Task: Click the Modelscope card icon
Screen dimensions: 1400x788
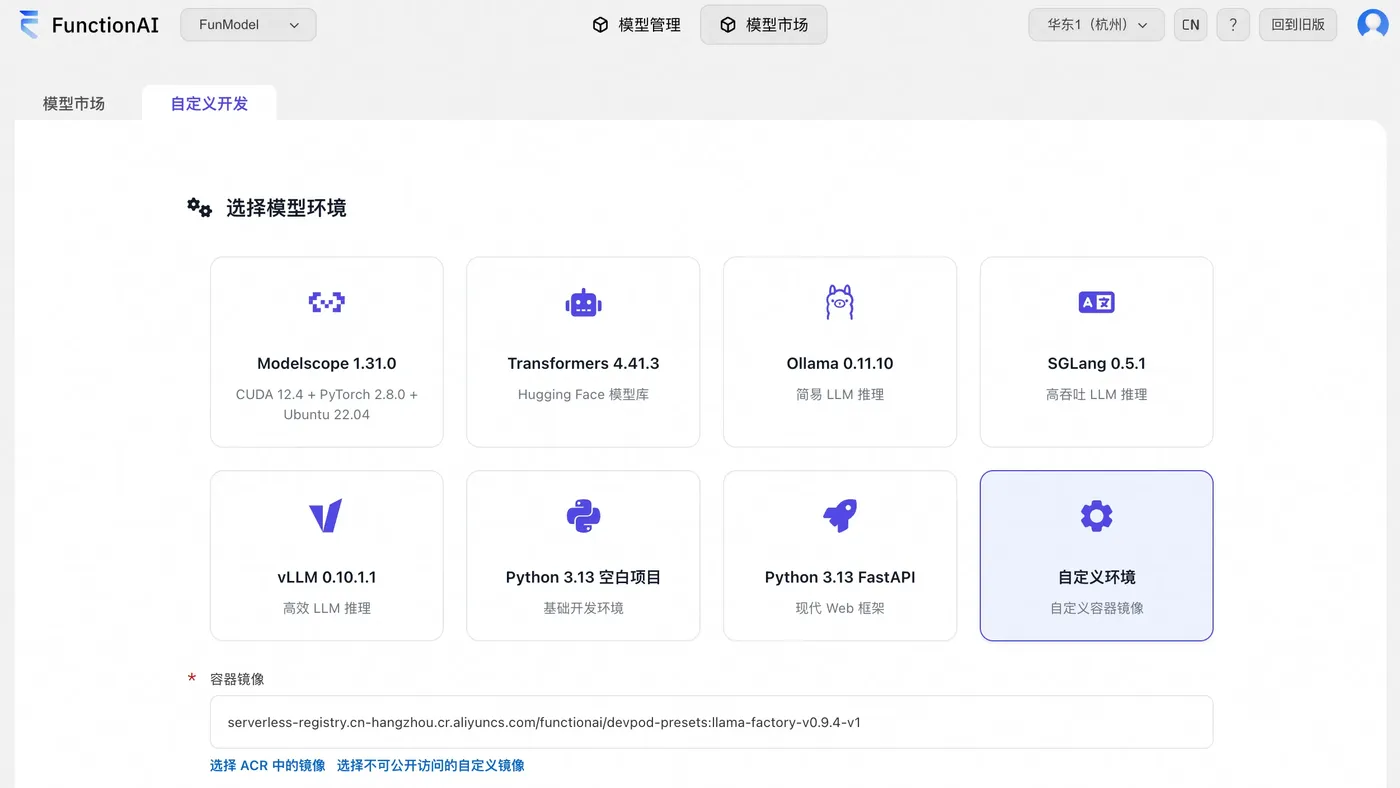Action: [327, 302]
